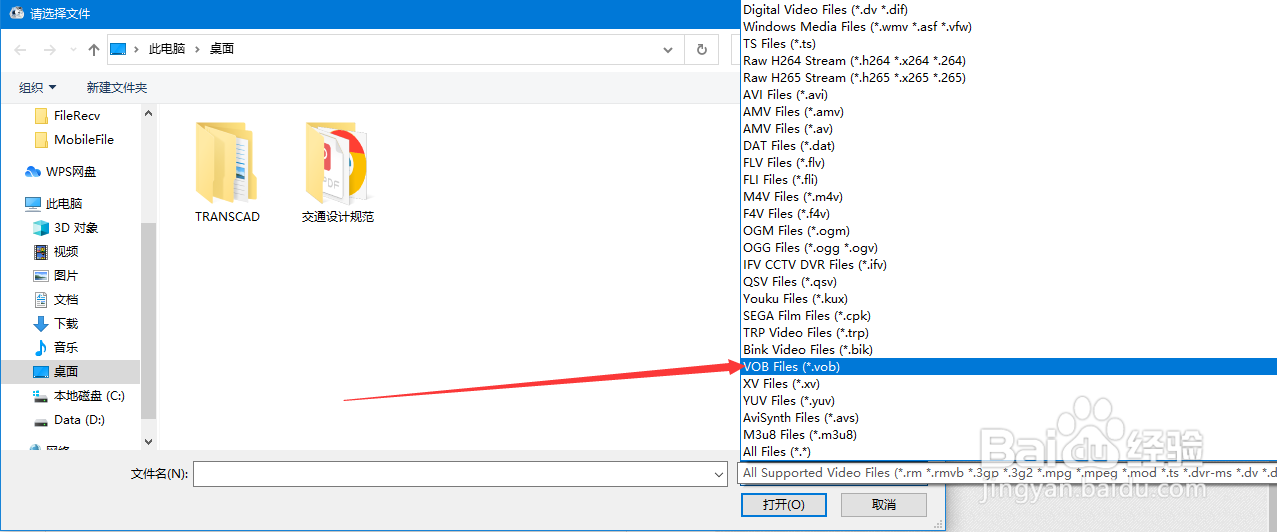Choose All Files (*.*) filter
Viewport: 1277px width, 532px height.
pyautogui.click(x=1009, y=451)
